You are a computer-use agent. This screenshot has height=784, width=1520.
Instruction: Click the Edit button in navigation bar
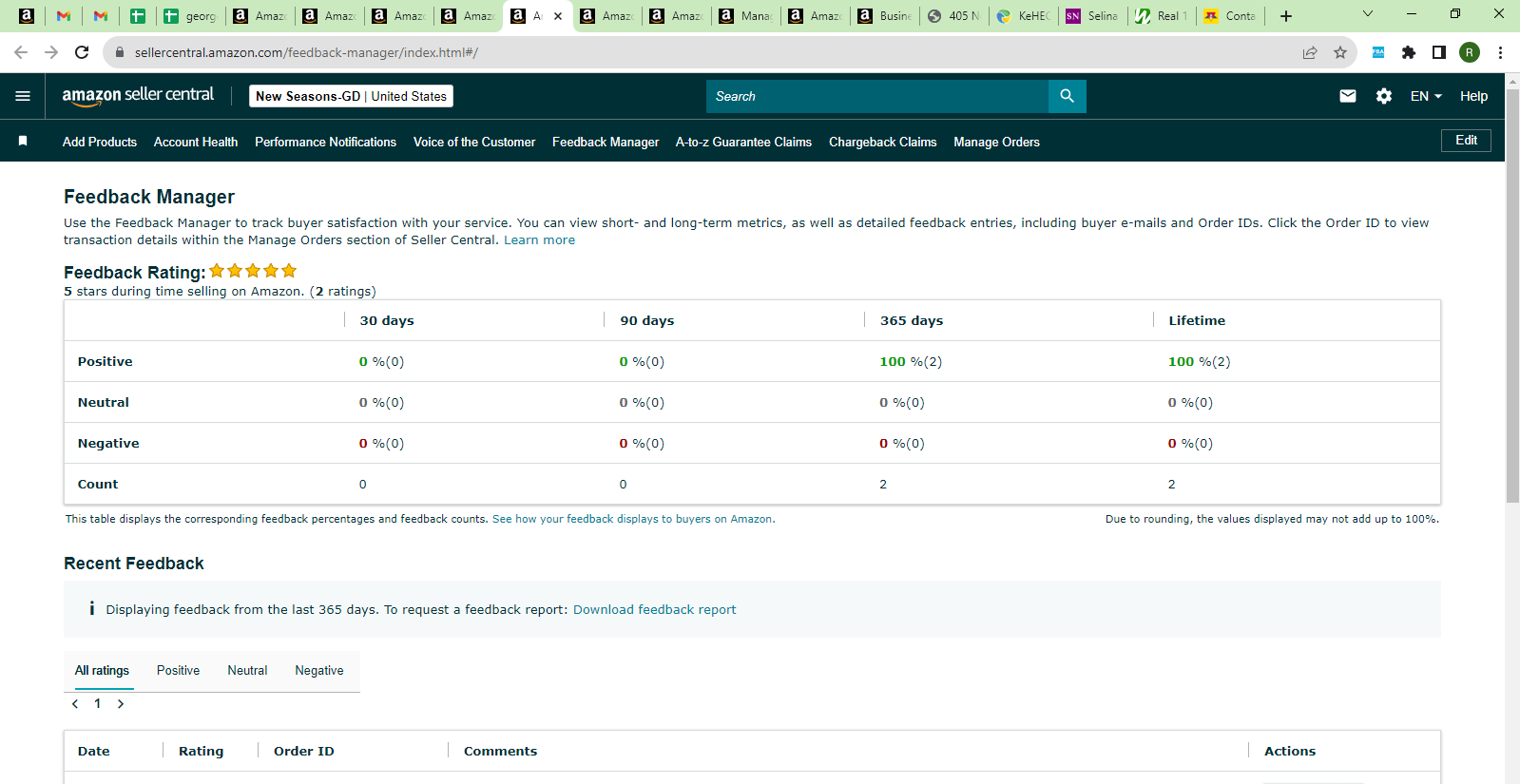coord(1466,141)
